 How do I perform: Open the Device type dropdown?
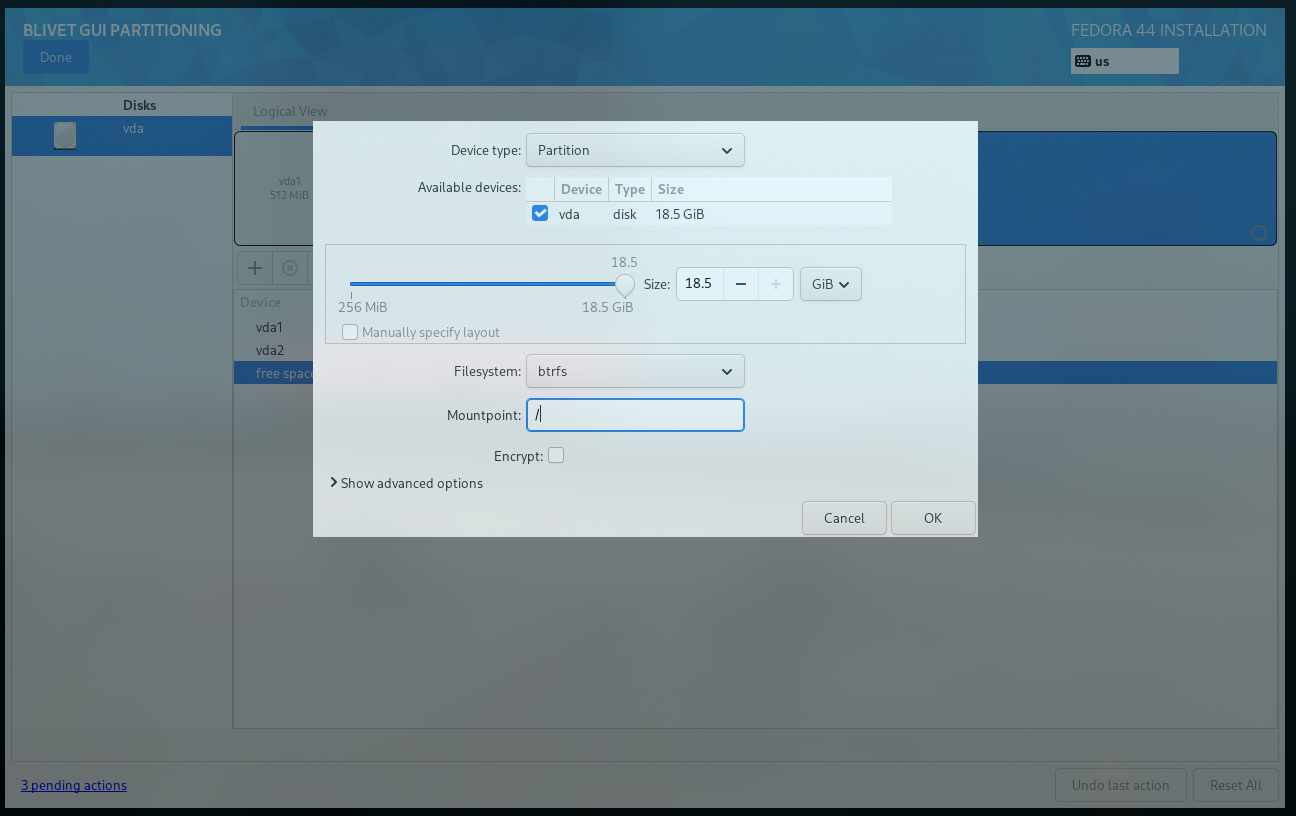tap(635, 150)
